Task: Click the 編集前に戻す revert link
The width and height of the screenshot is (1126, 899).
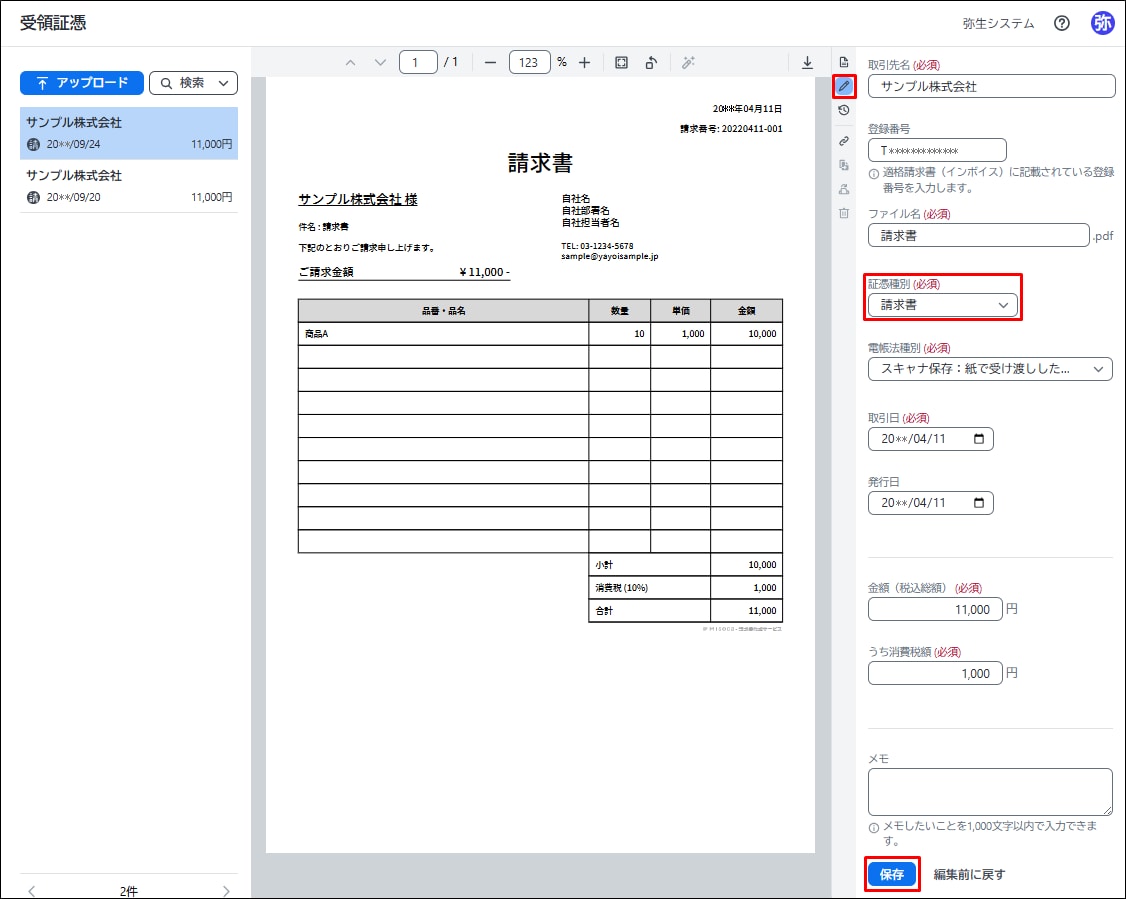Action: coord(969,874)
